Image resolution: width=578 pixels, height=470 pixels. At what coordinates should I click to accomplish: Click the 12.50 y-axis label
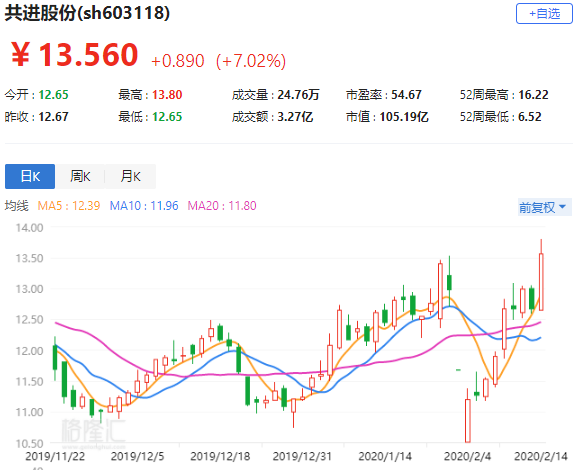click(x=29, y=320)
